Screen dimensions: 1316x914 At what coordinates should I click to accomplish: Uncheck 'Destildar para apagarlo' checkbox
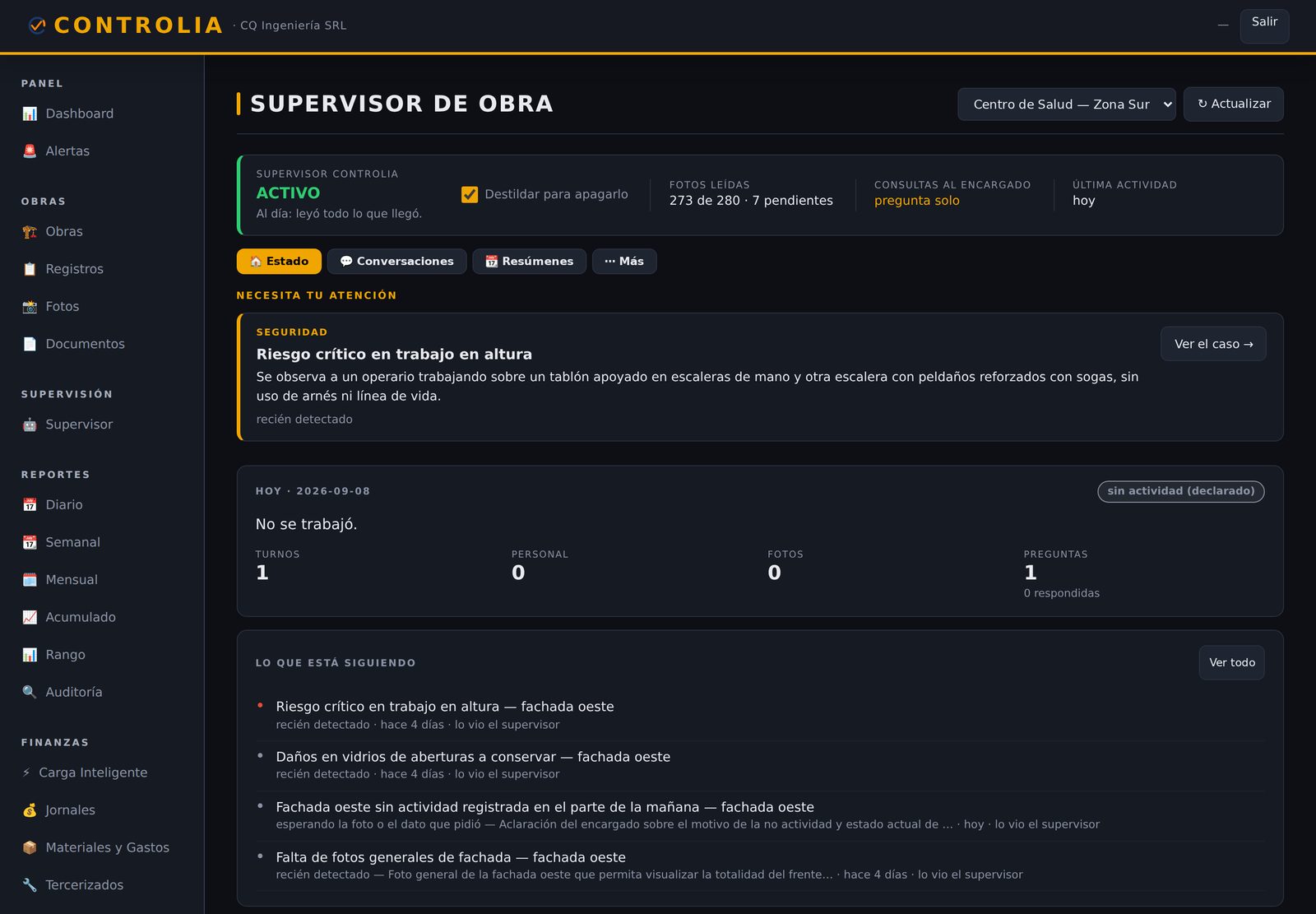click(x=470, y=195)
